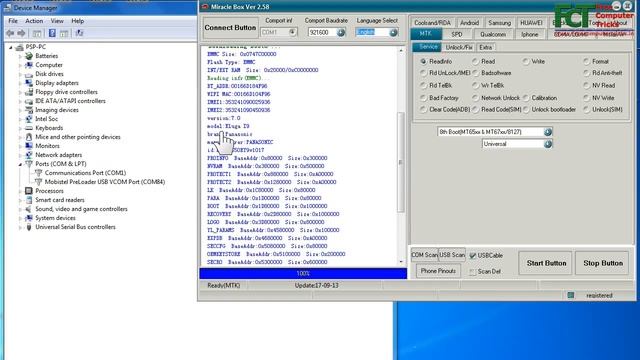Open View menu in Device Manager
The height and width of the screenshot is (360, 640).
point(57,21)
